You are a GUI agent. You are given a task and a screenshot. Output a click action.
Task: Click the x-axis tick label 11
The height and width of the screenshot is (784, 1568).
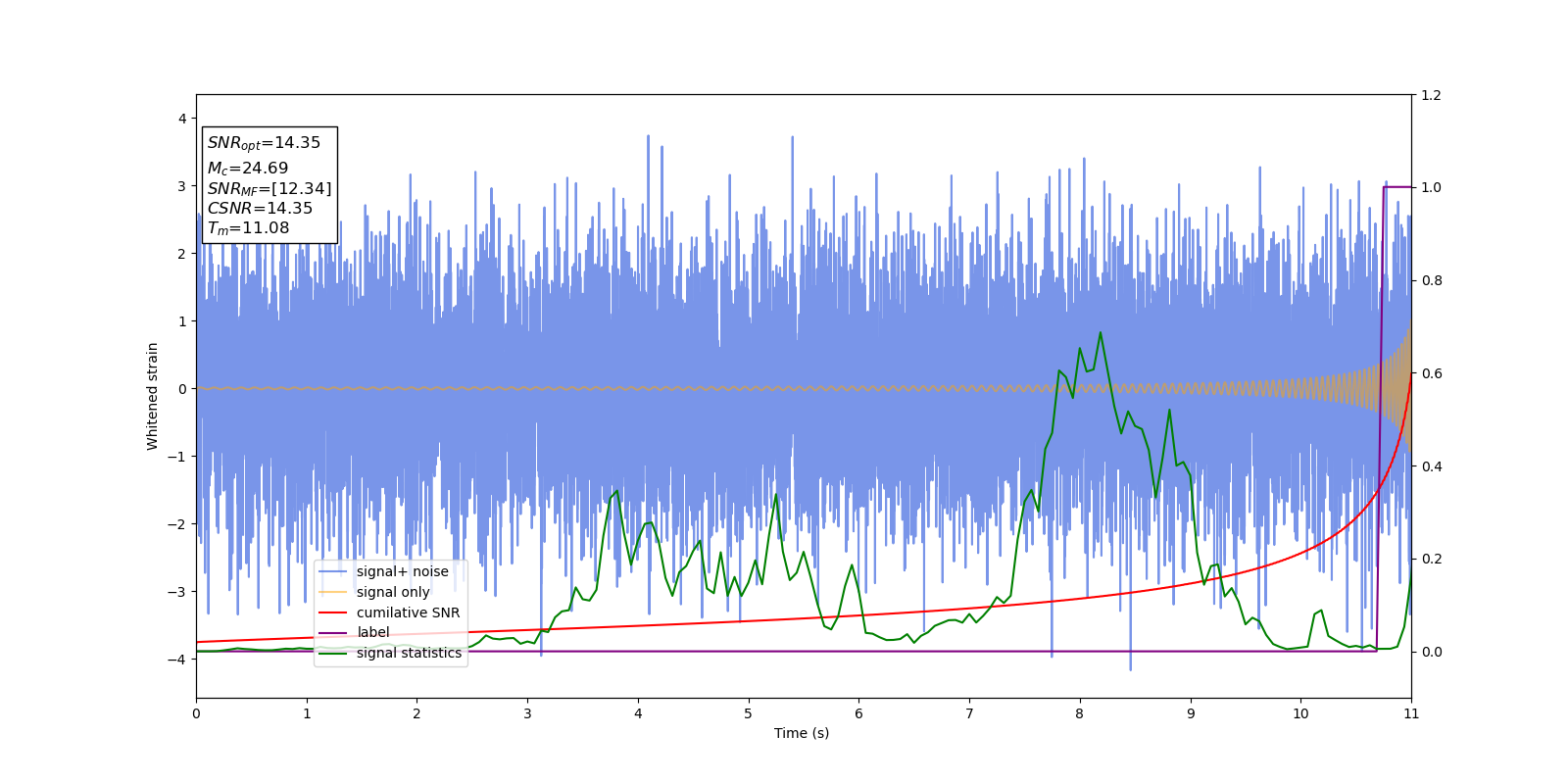click(1411, 713)
